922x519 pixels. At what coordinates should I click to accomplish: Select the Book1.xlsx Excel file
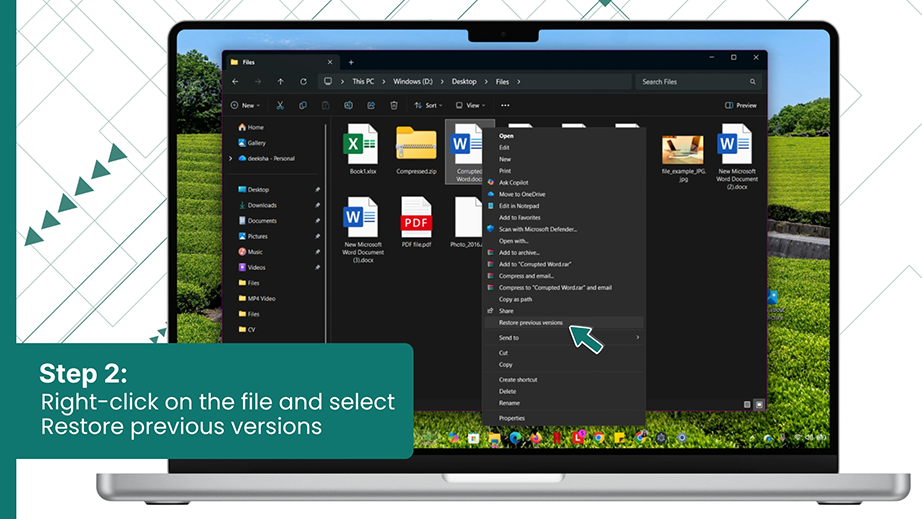pyautogui.click(x=362, y=149)
